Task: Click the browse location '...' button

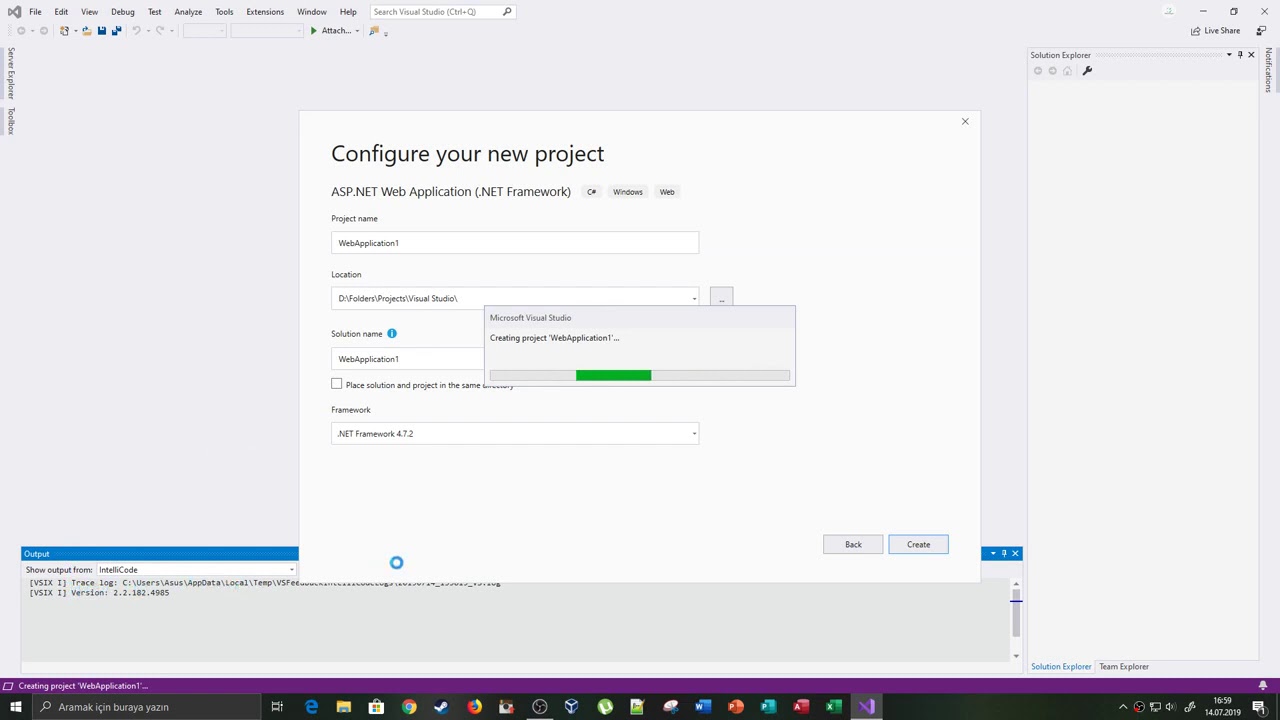Action: click(721, 298)
